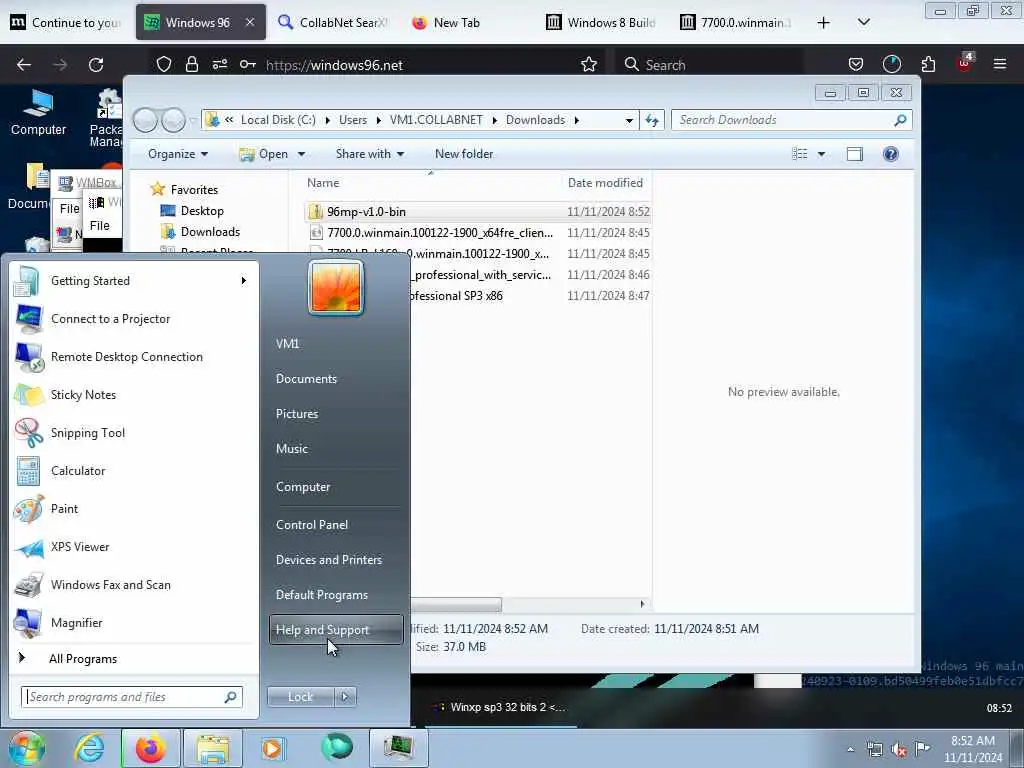Open the Firefox hamburger menu

tap(1000, 64)
